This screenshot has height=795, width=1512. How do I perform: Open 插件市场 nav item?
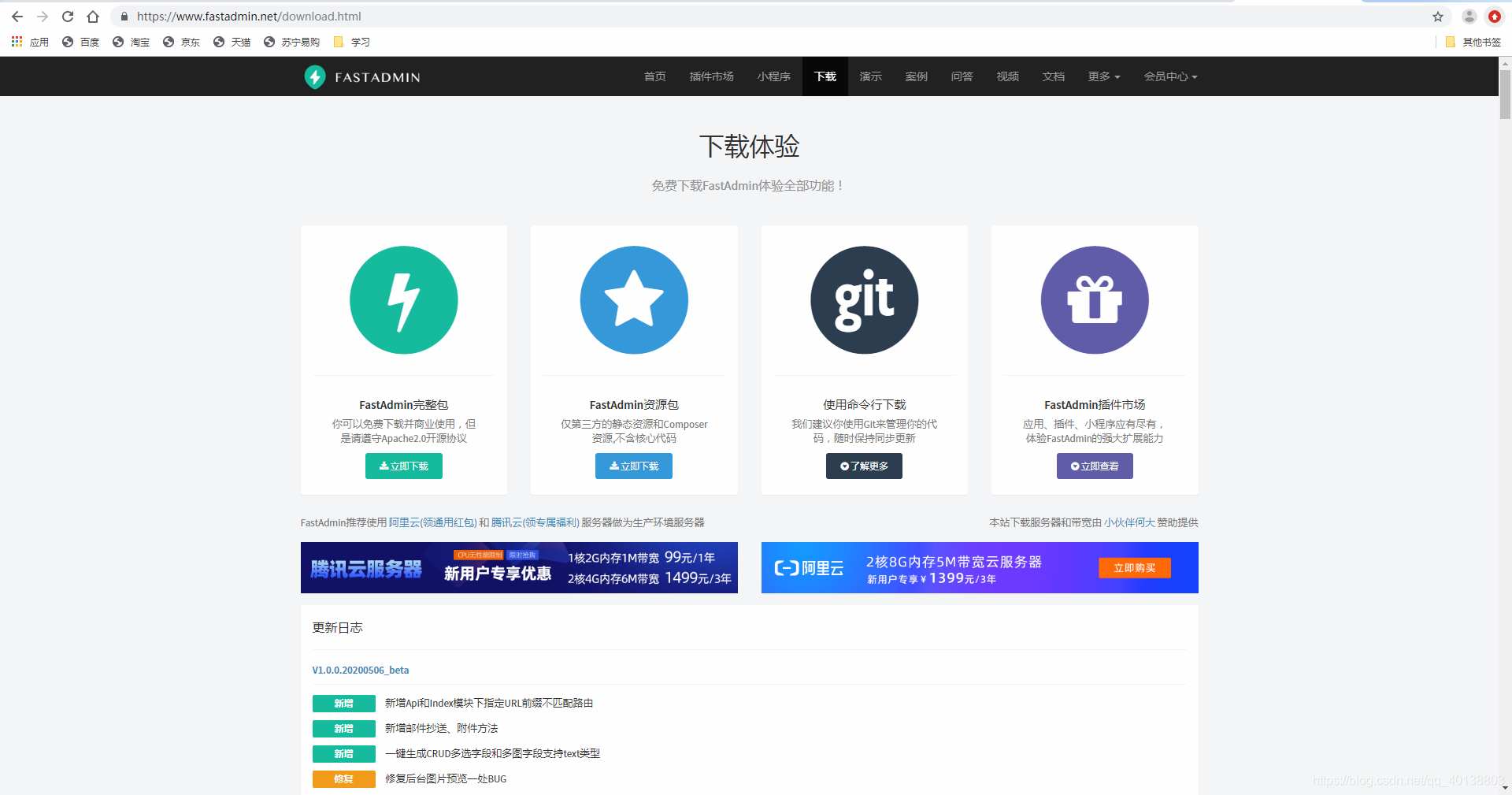[712, 76]
